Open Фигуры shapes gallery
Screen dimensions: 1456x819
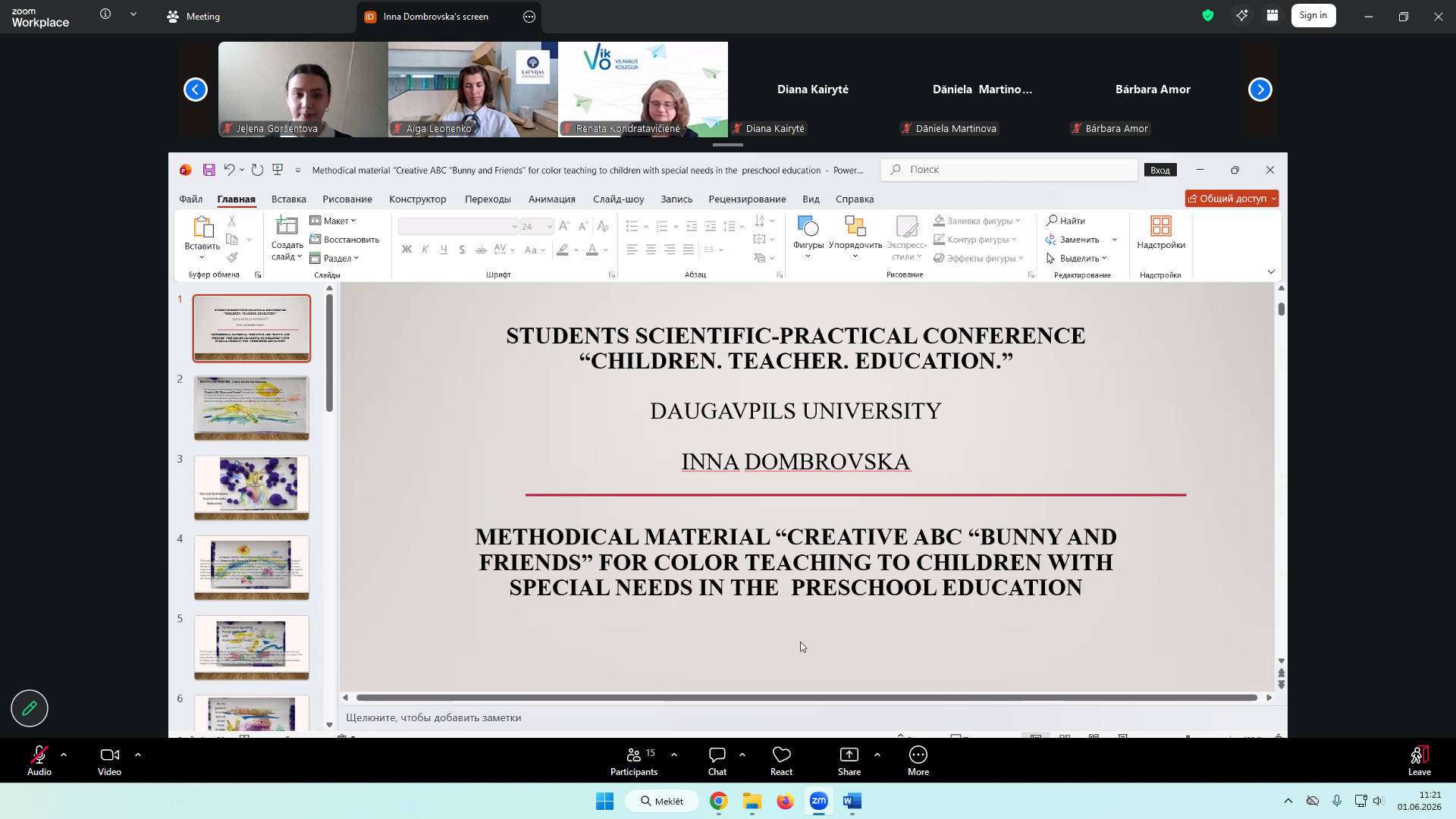[808, 237]
